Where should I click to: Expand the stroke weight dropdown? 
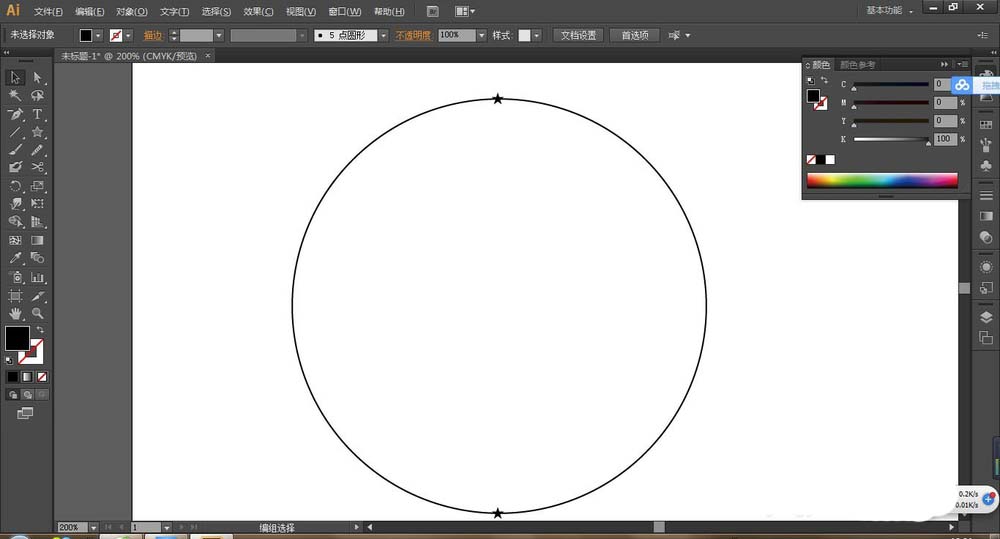(219, 36)
